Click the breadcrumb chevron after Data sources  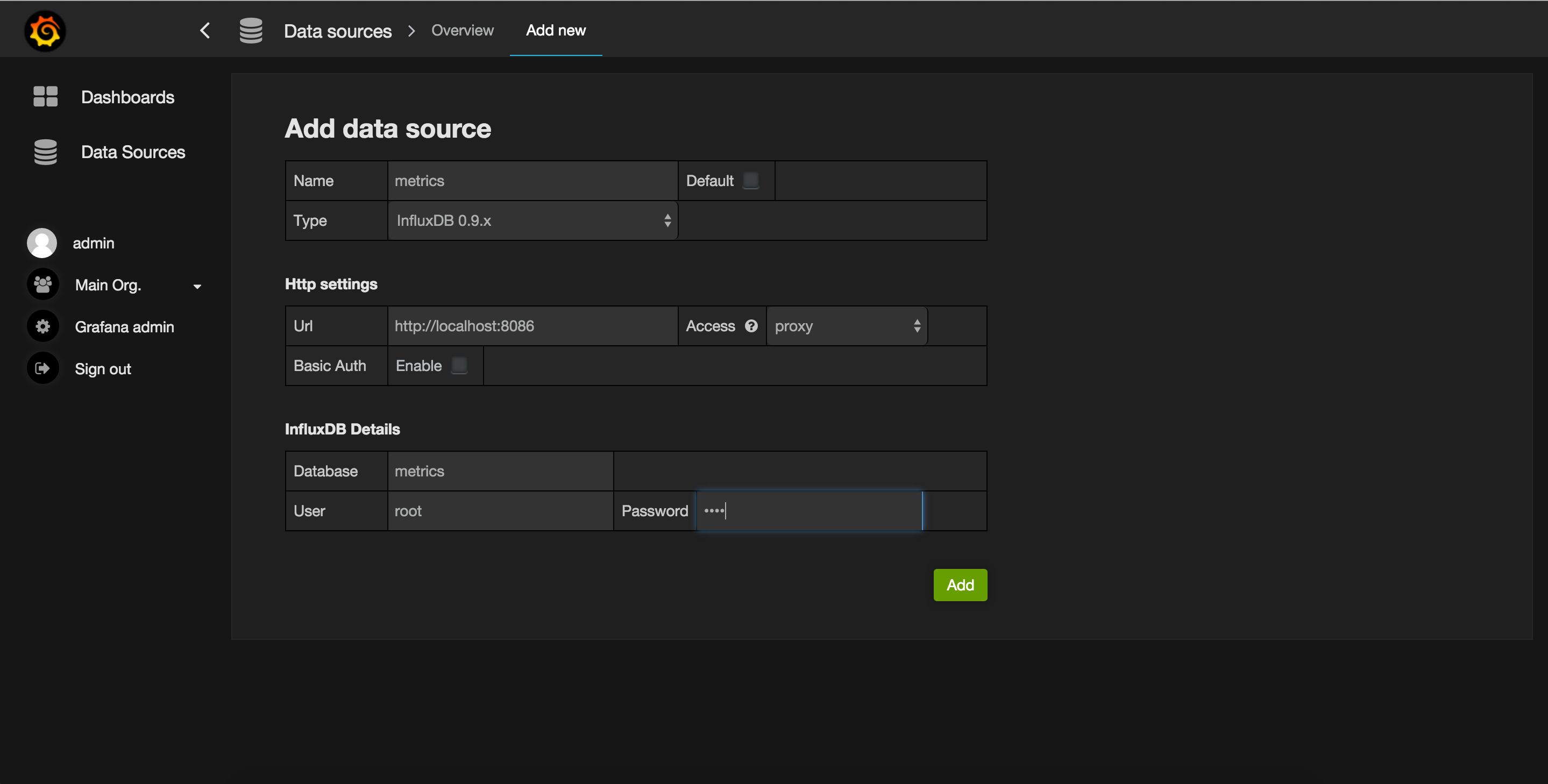[x=411, y=31]
